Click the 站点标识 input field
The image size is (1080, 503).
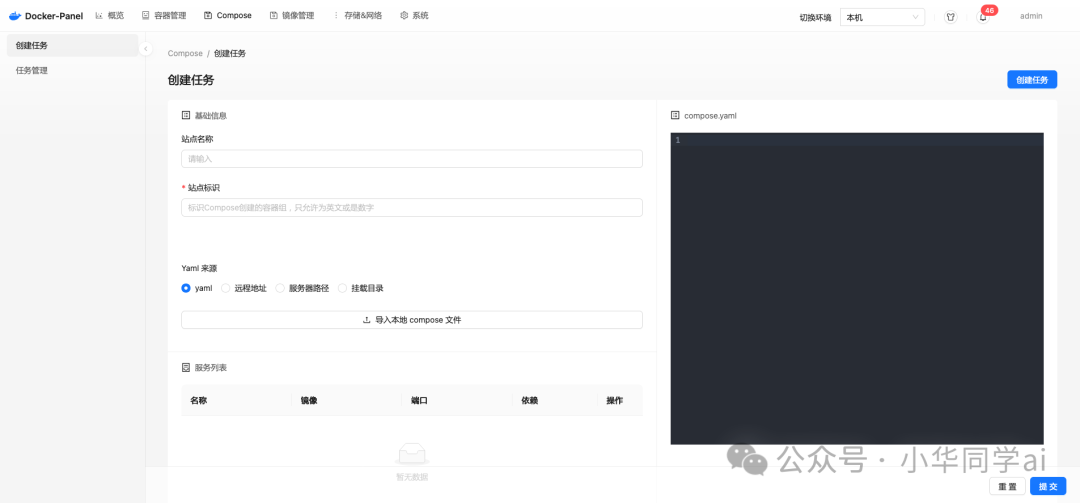412,207
